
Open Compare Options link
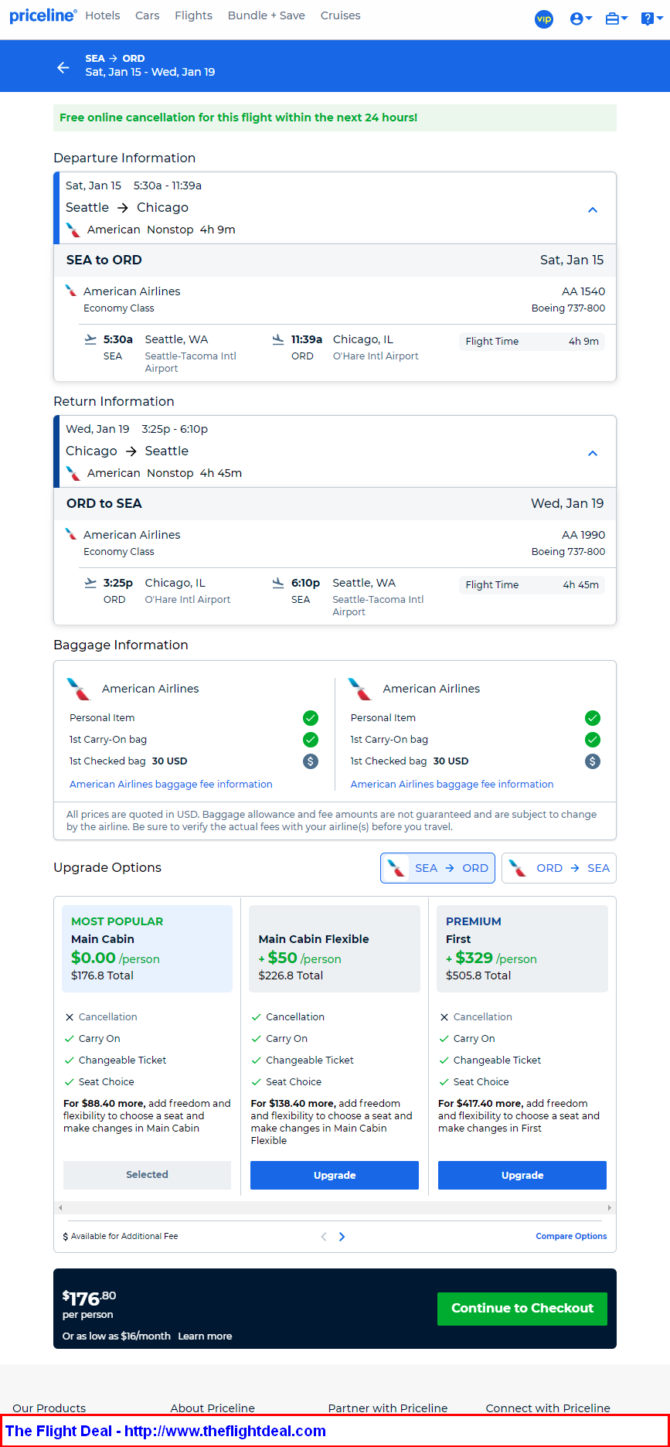tap(571, 1236)
